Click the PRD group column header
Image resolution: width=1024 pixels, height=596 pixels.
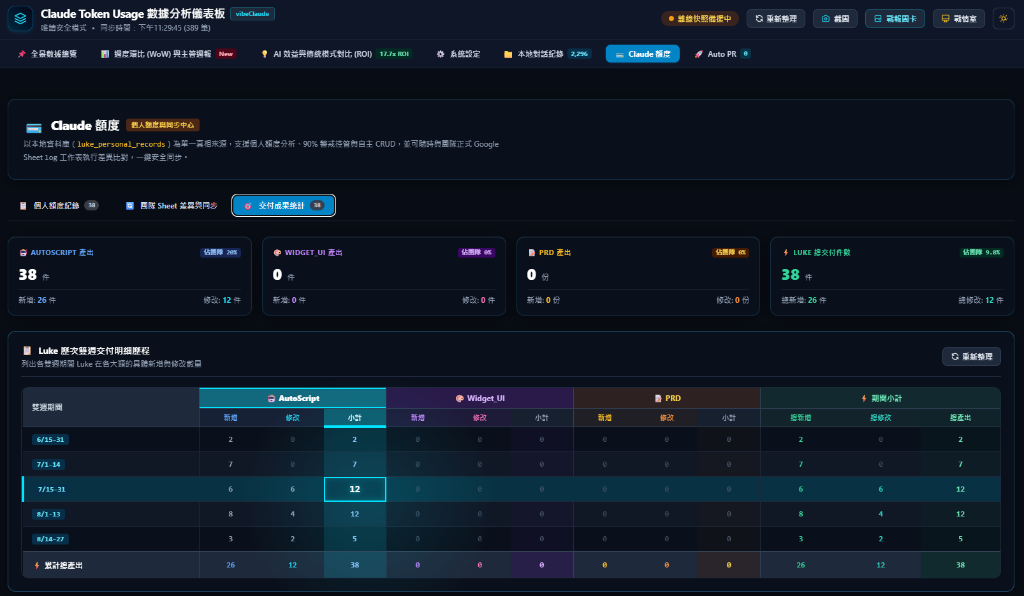[x=667, y=398]
